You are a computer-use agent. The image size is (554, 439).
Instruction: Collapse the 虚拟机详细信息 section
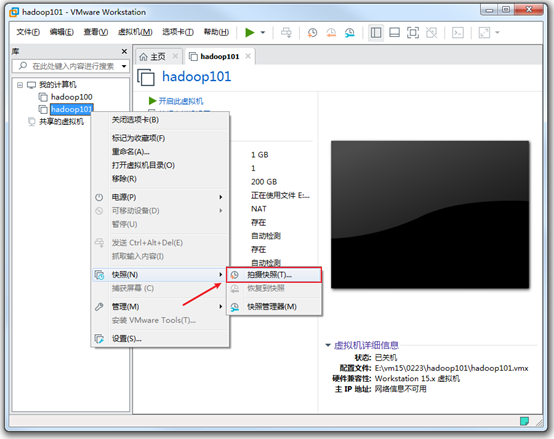[x=328, y=345]
